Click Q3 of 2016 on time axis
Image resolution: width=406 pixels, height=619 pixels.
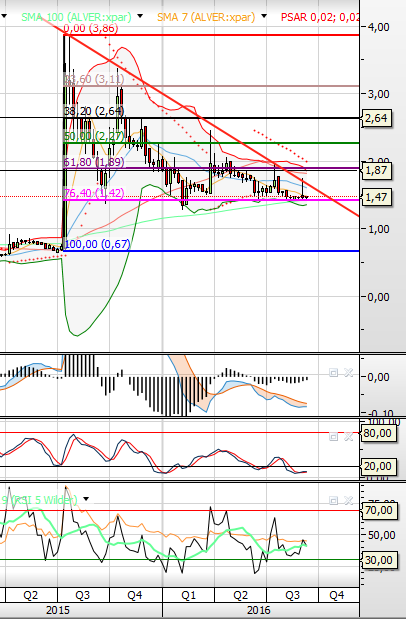coord(292,595)
